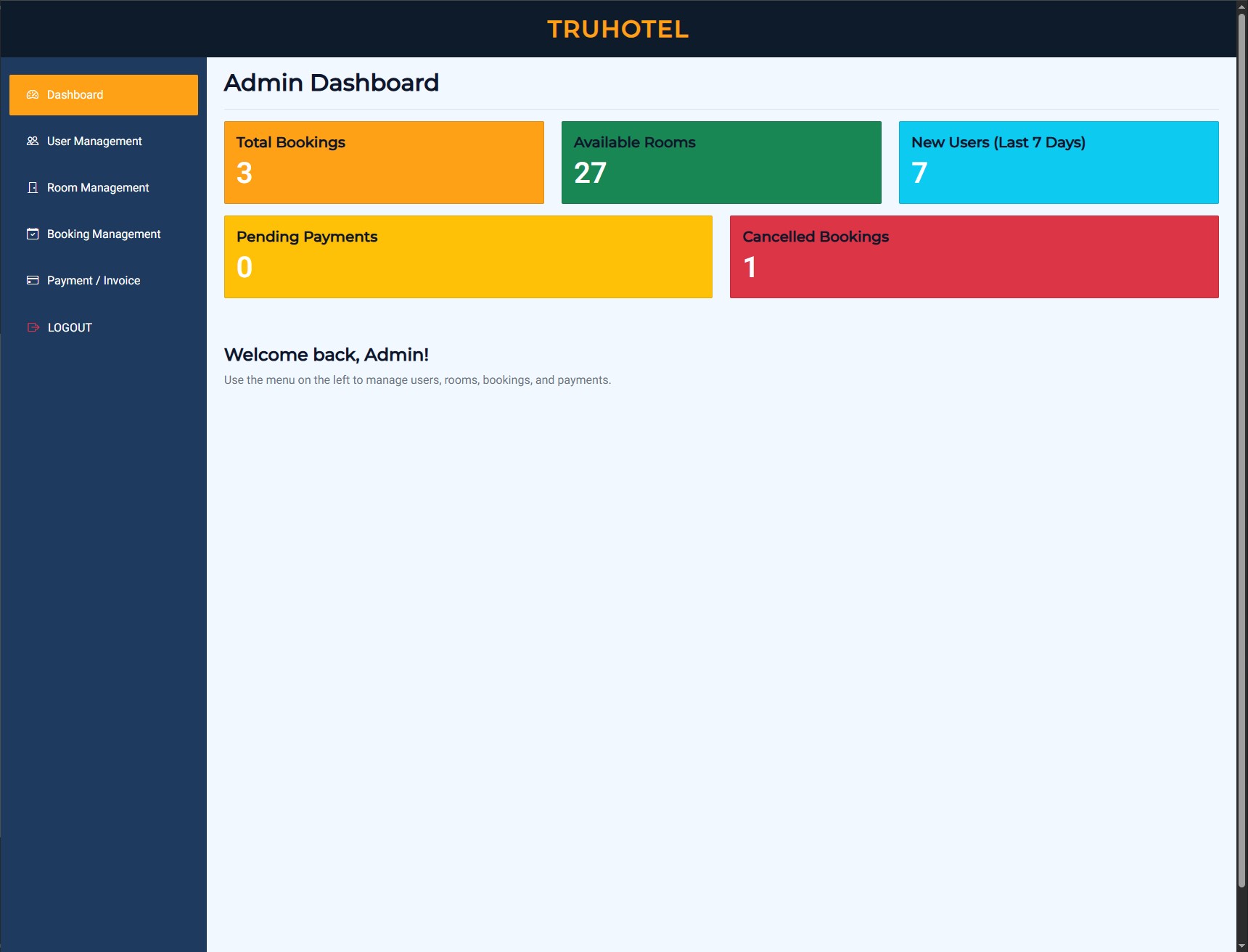Click the scrollbar down arrow

[1241, 945]
